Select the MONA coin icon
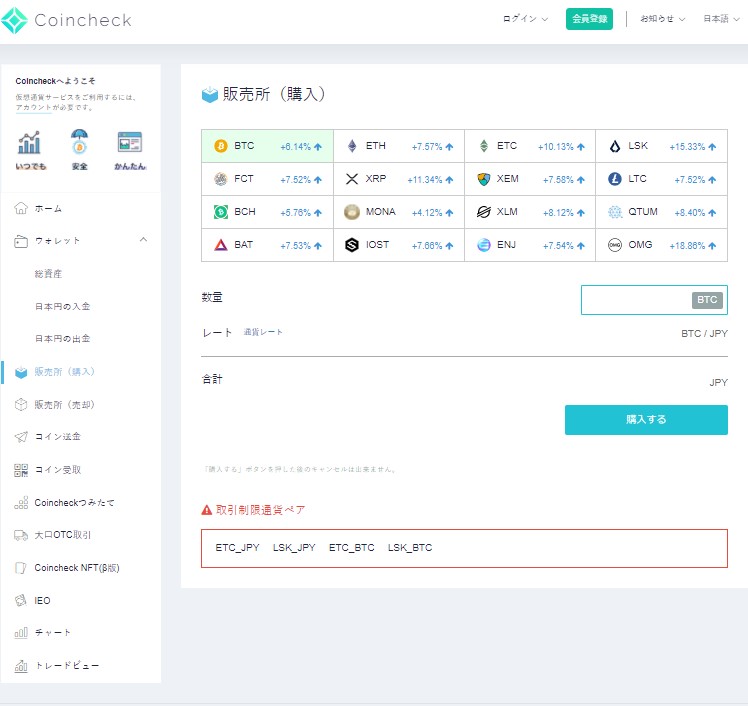Screen dimensions: 748x706 352,212
